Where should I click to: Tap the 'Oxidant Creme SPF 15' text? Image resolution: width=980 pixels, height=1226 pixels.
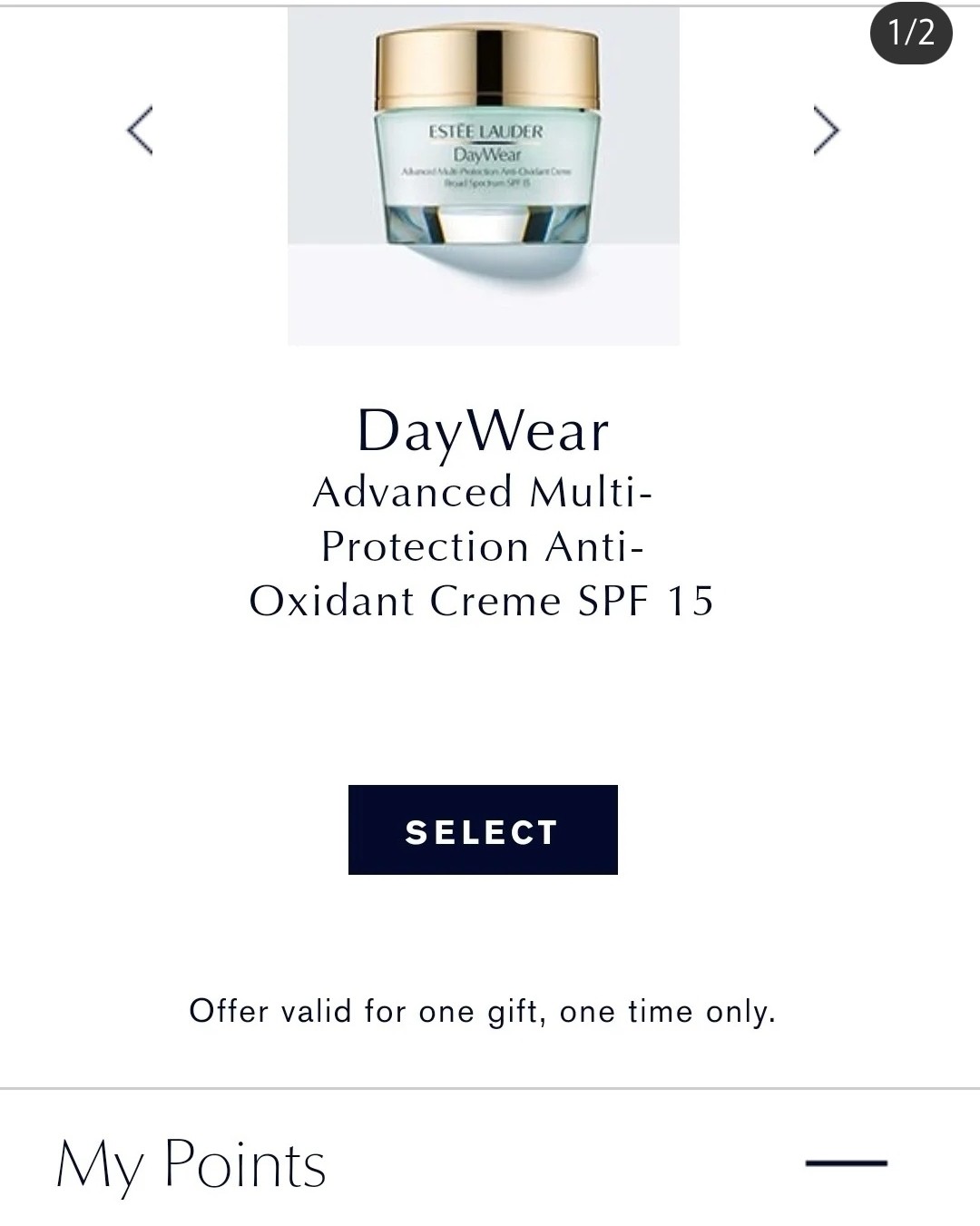tap(482, 601)
